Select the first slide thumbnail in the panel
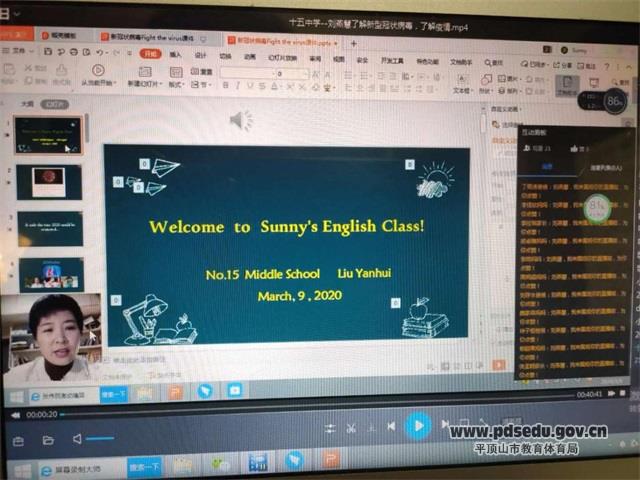The image size is (640, 480). 48,135
